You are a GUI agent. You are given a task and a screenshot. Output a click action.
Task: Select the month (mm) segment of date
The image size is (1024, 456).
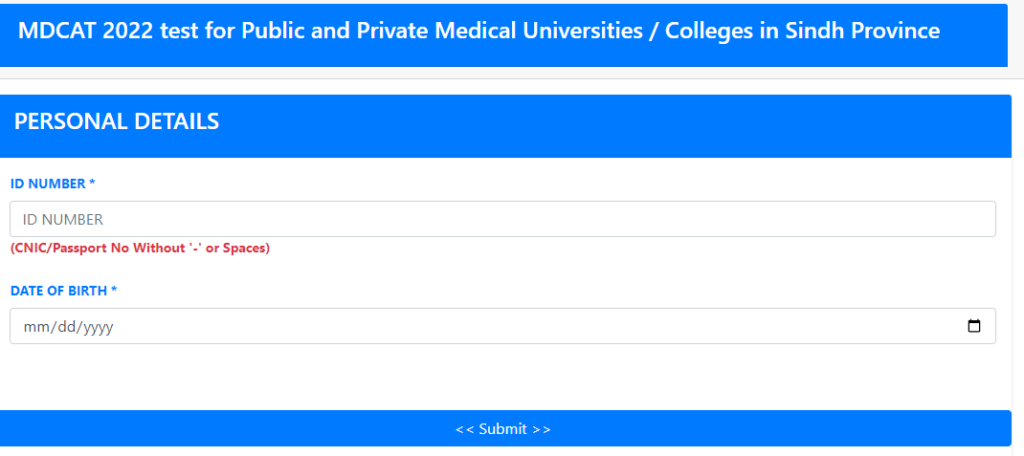click(x=35, y=327)
